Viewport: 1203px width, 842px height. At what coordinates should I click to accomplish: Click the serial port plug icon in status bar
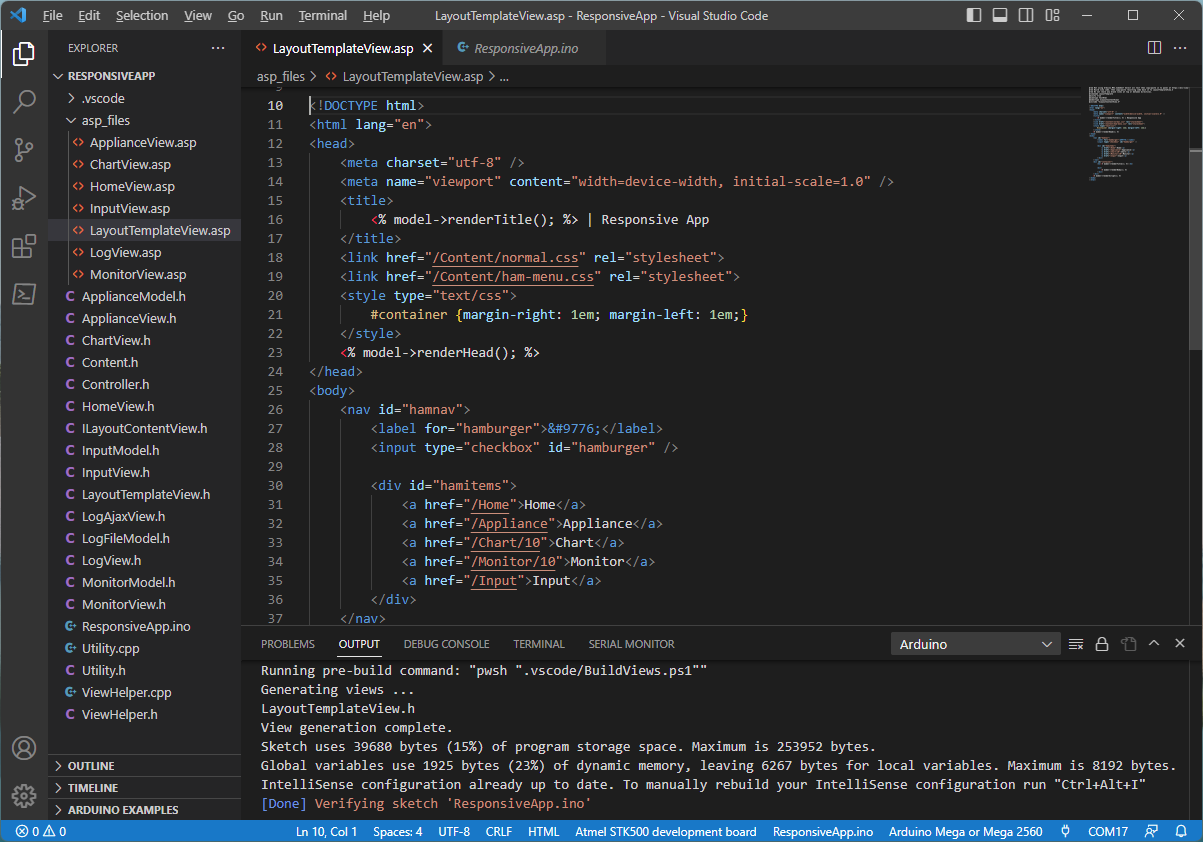[1066, 831]
